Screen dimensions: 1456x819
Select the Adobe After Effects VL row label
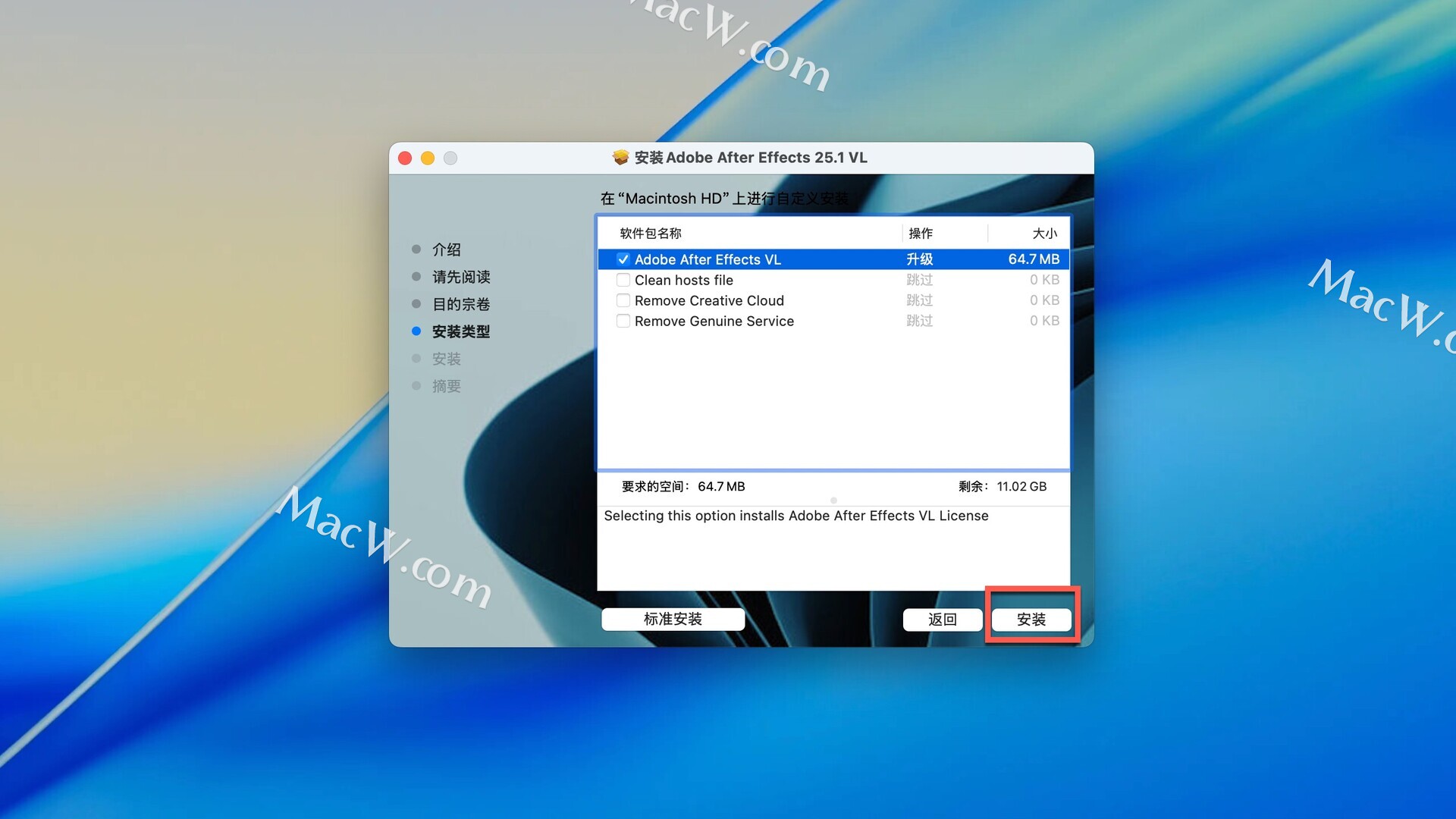coord(708,259)
